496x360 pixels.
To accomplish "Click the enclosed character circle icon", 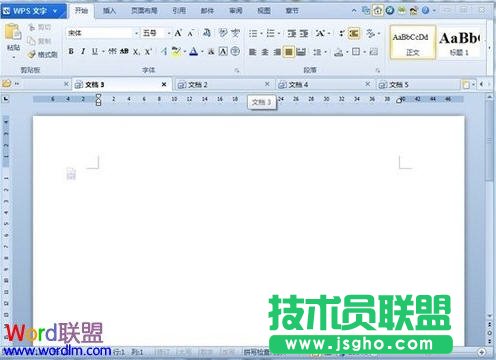I will (235, 51).
